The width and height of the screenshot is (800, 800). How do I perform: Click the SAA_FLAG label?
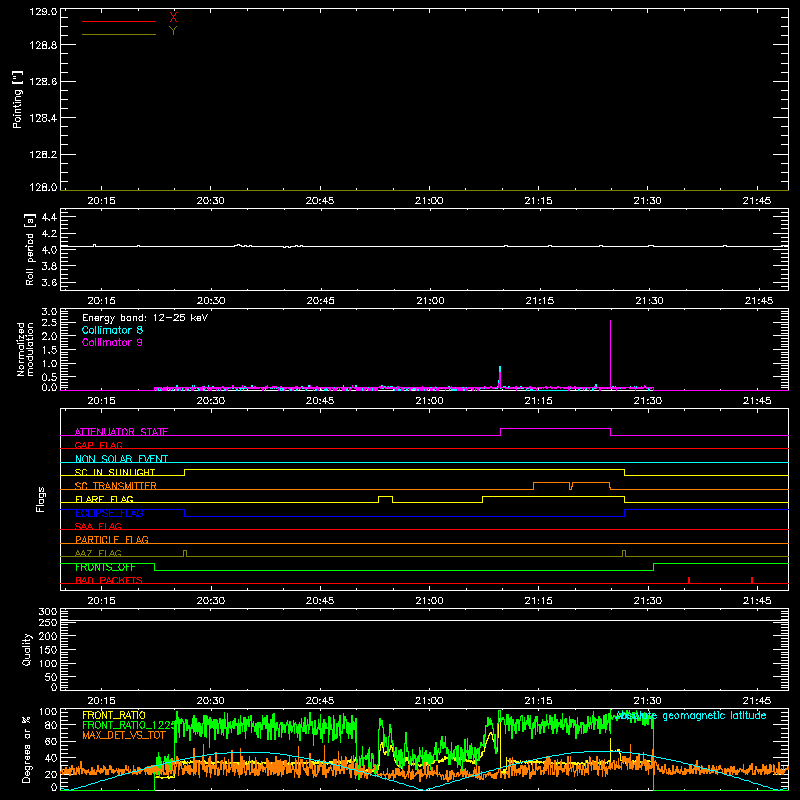tap(98, 526)
